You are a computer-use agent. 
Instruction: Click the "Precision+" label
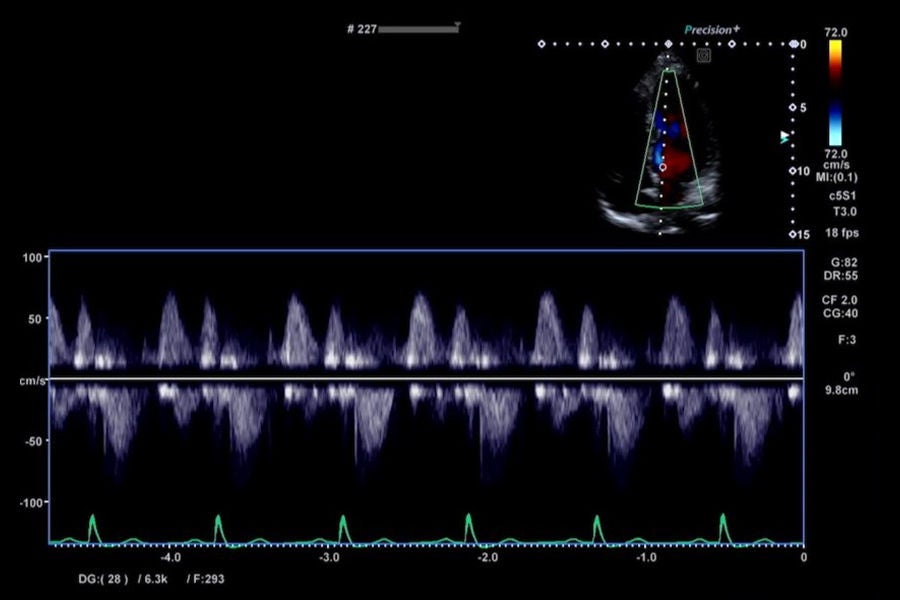(x=712, y=30)
